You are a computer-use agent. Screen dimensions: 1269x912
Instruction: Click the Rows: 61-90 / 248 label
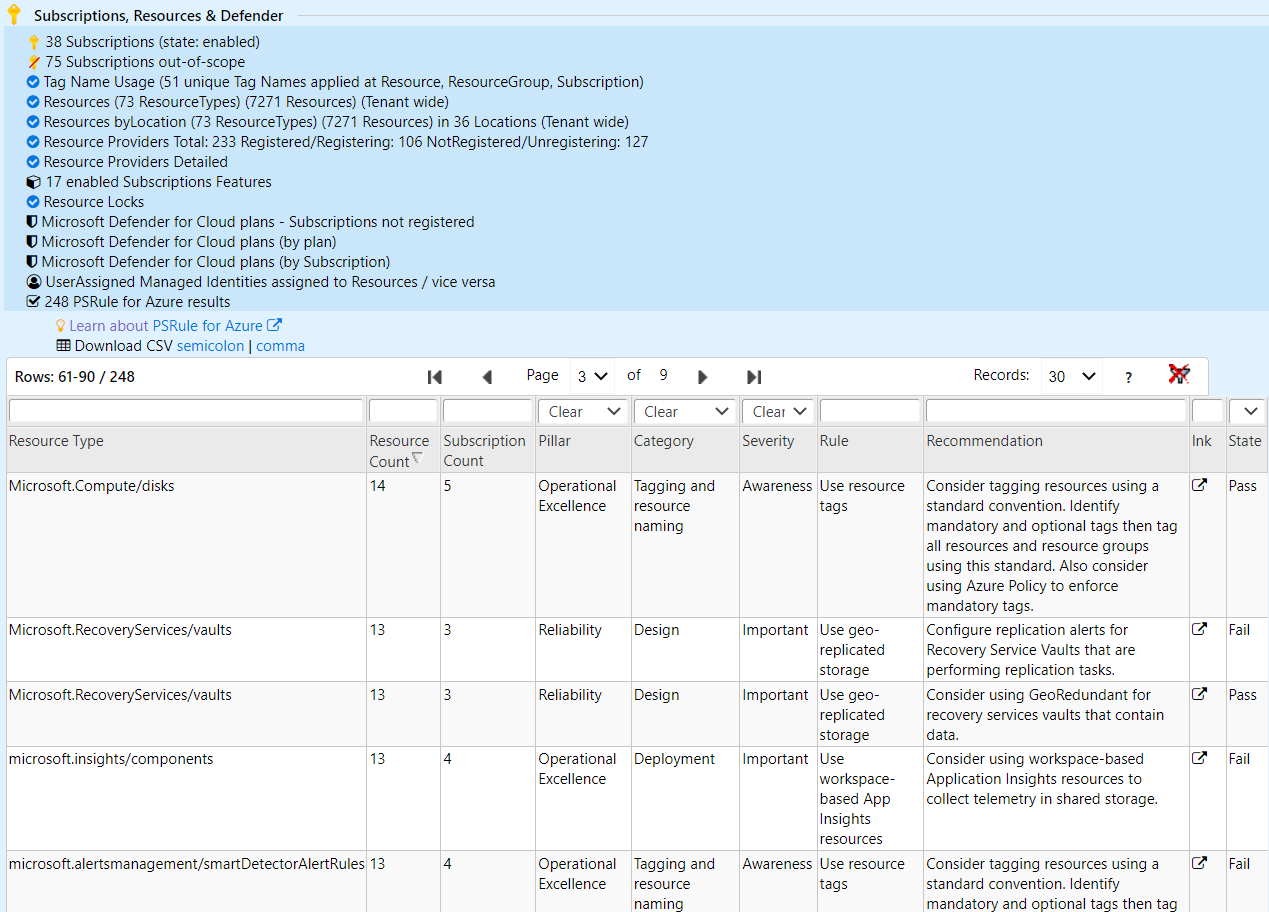tap(75, 377)
